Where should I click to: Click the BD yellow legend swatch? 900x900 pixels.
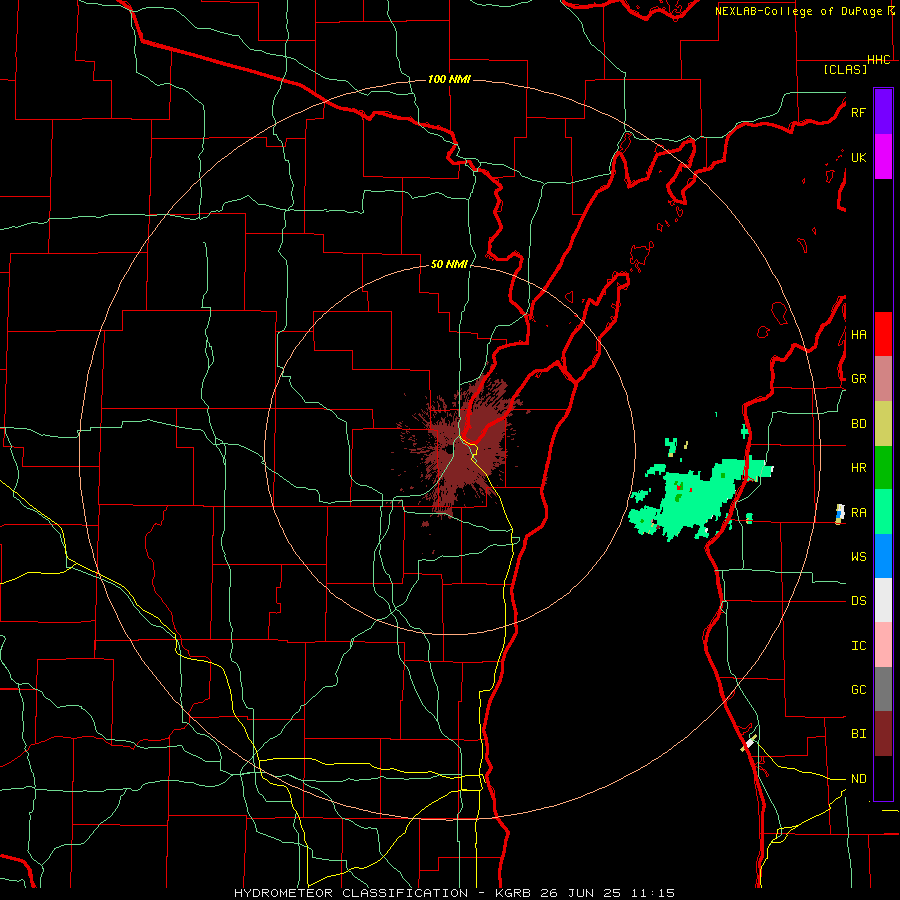click(x=883, y=424)
